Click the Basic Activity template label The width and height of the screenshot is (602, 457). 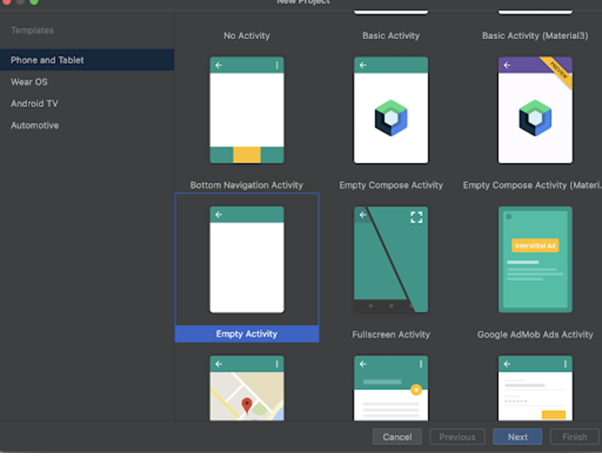(x=391, y=35)
